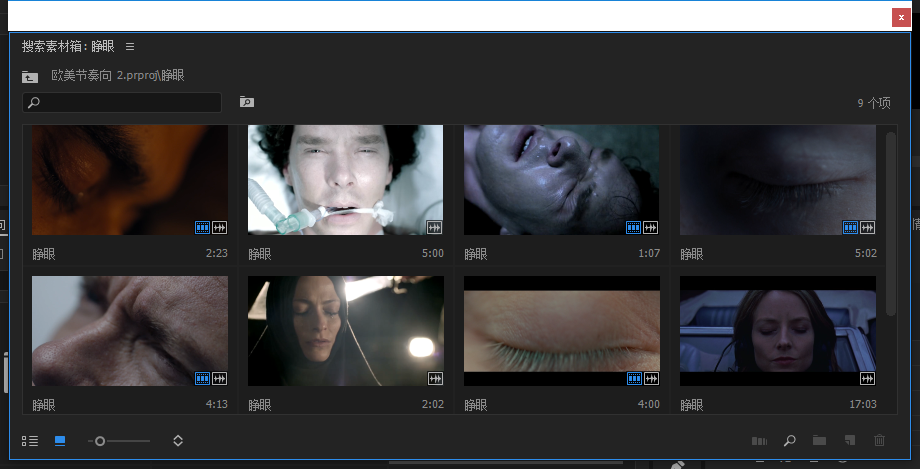Select the 1:07 sweaty face clip thumbnail
This screenshot has width=920, height=469.
[x=562, y=180]
